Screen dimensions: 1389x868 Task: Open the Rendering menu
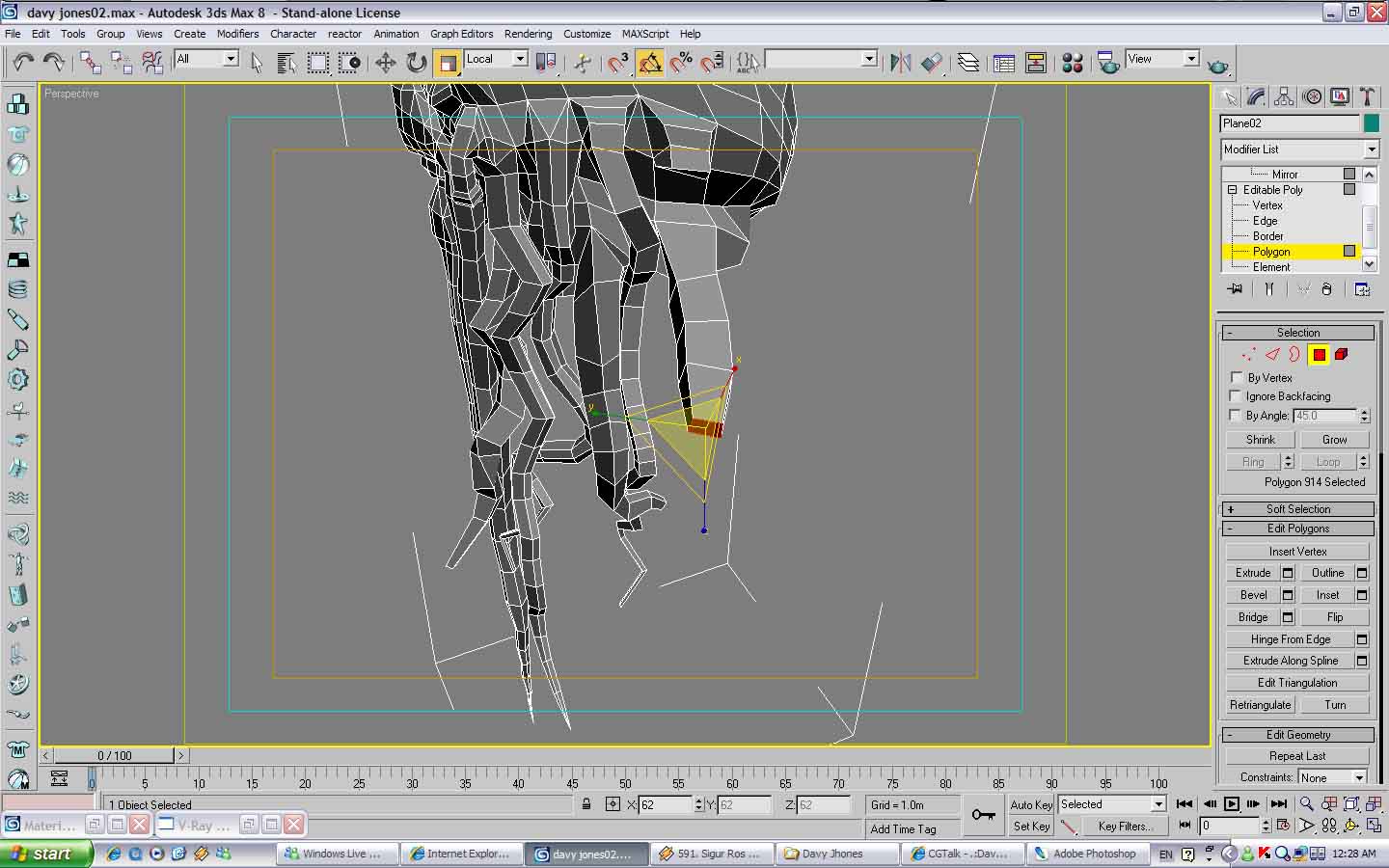tap(528, 34)
